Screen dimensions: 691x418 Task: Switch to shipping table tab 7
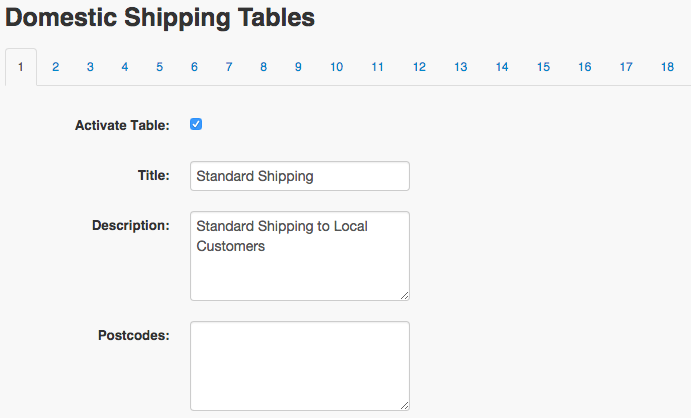click(229, 67)
